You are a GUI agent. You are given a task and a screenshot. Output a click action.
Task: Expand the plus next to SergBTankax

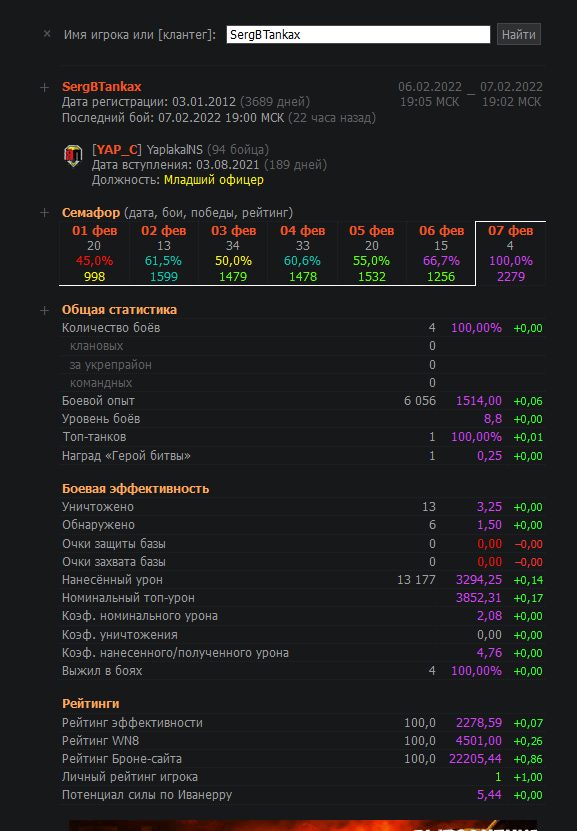[45, 87]
